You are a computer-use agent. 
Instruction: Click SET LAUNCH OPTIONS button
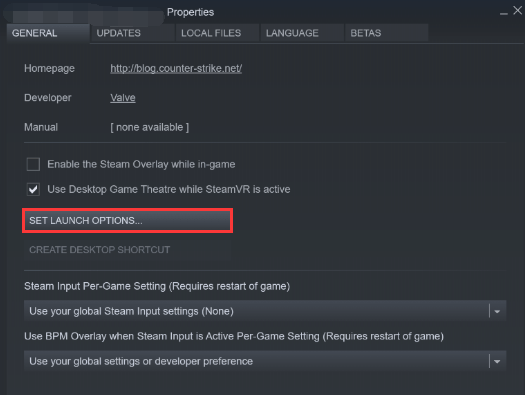128,221
